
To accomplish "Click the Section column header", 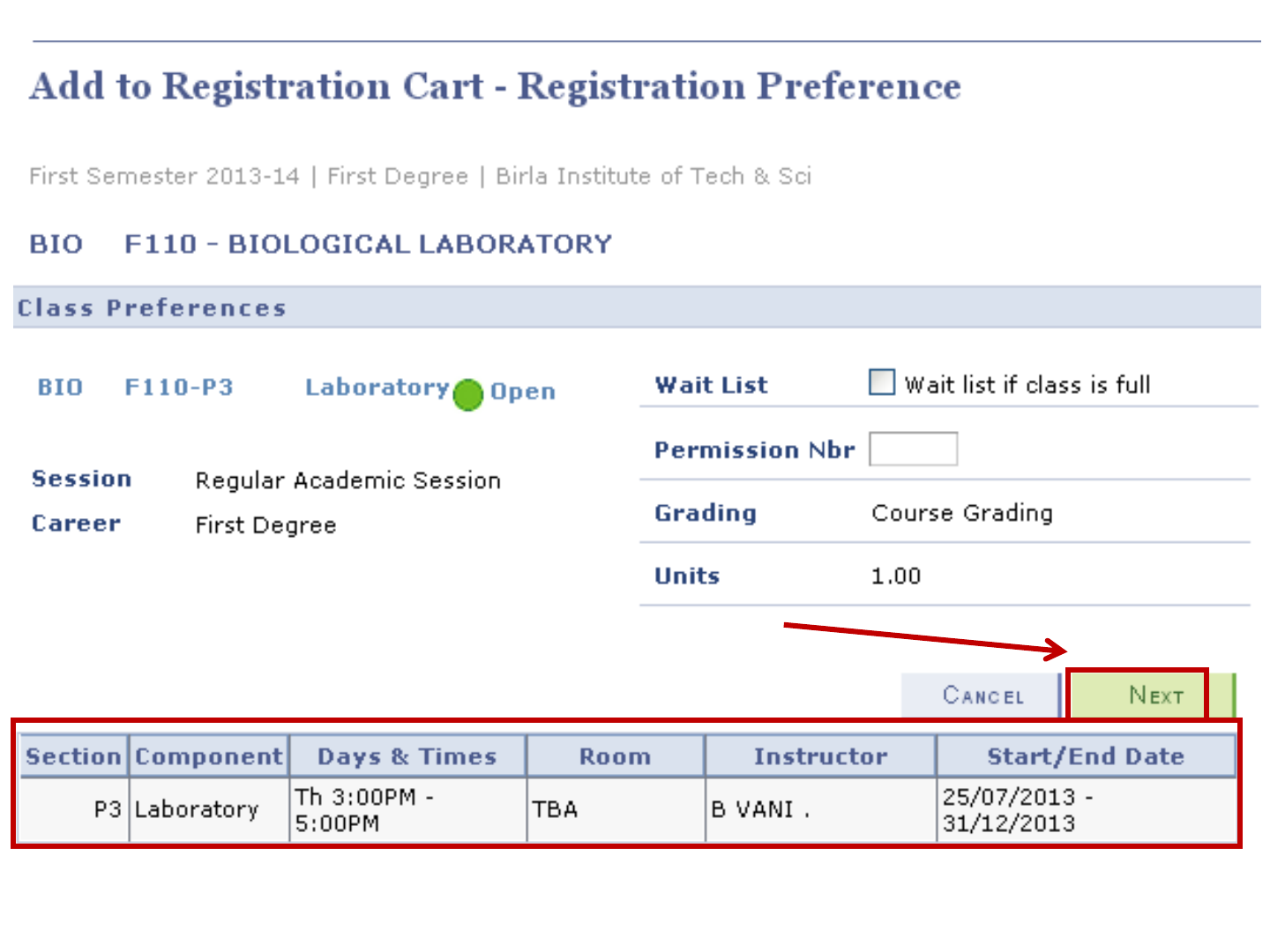I will point(73,756).
